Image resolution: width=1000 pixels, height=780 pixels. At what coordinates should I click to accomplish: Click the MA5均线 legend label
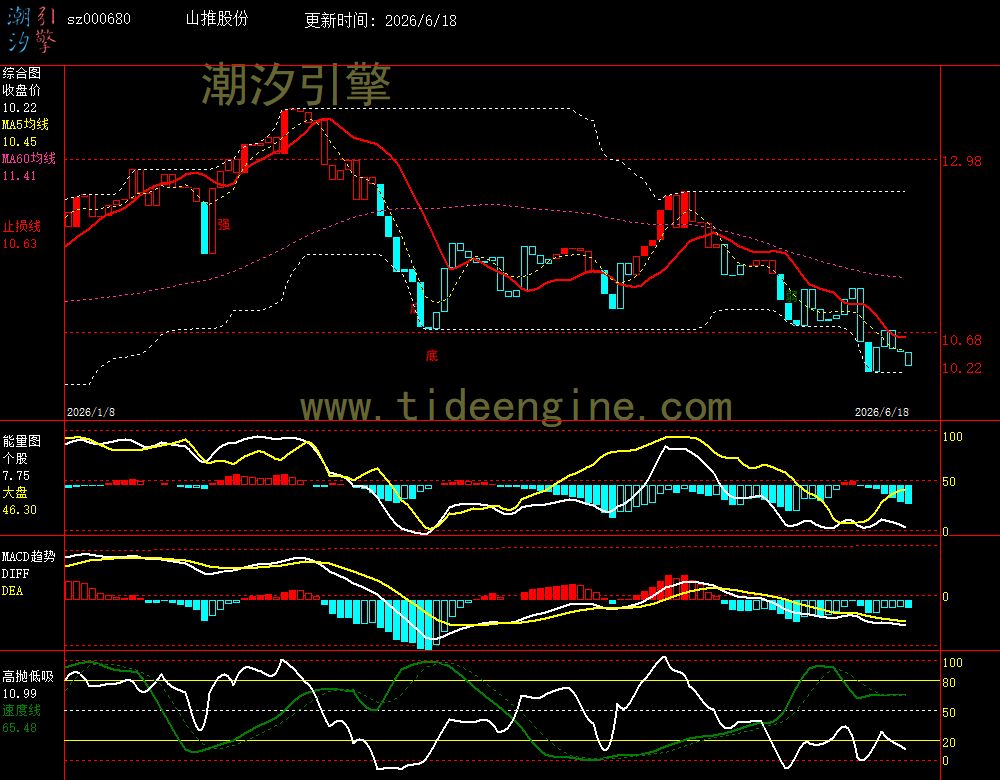click(26, 124)
